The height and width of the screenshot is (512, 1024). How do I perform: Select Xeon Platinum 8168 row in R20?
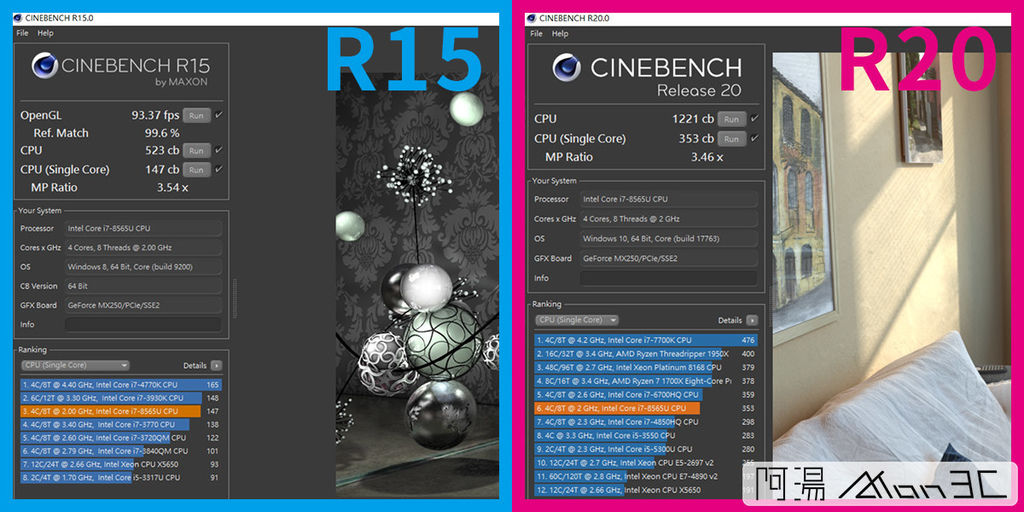647,368
